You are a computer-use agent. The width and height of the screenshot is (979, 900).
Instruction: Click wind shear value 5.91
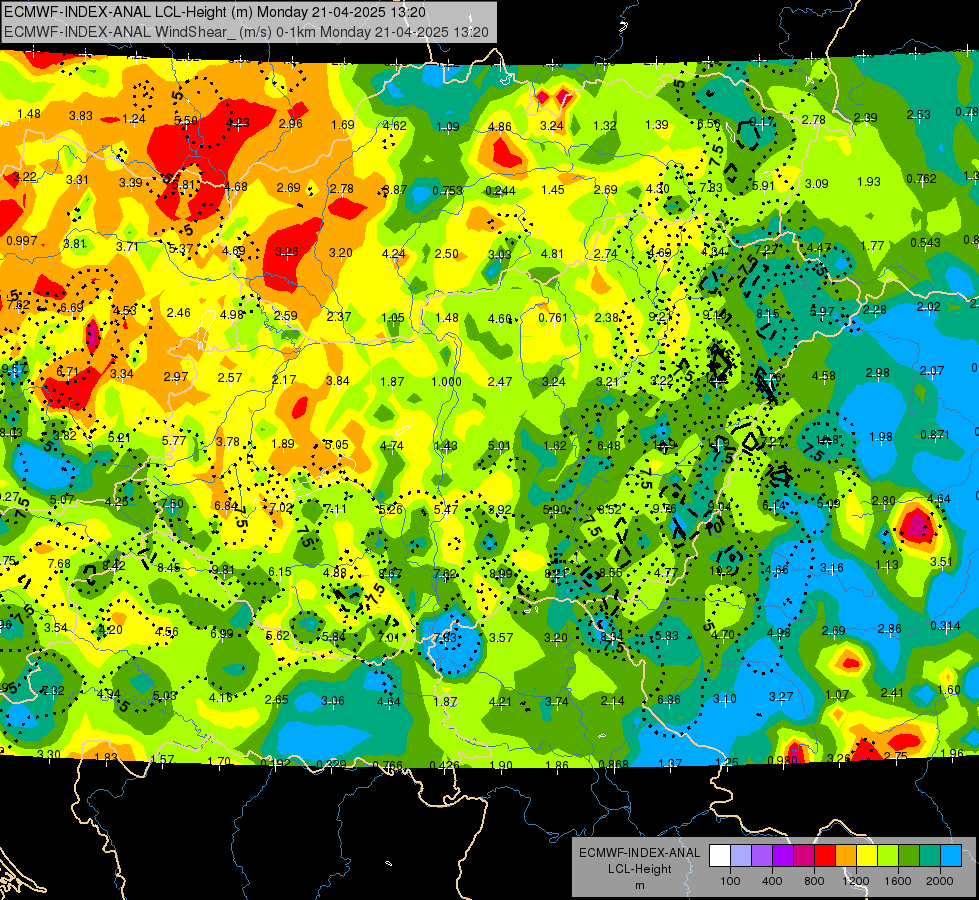point(763,185)
